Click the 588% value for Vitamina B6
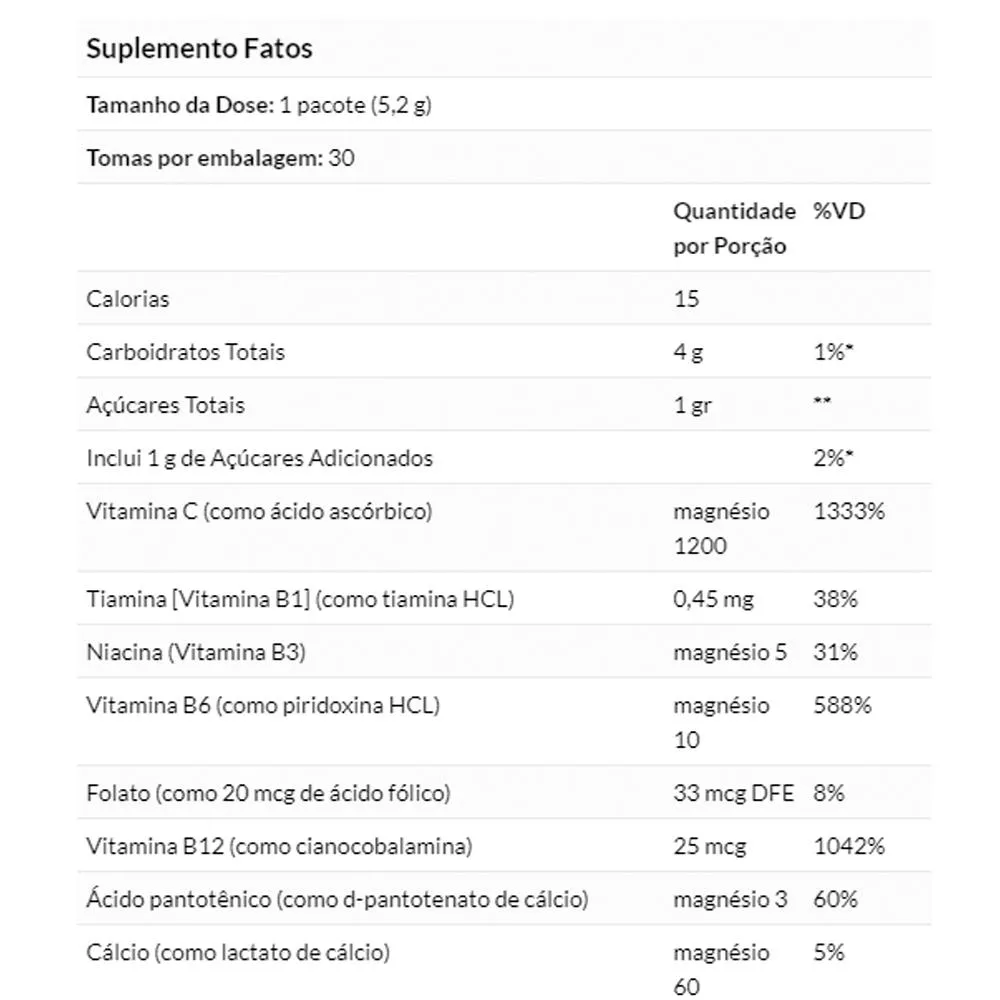The width and height of the screenshot is (1000, 1000). [842, 705]
